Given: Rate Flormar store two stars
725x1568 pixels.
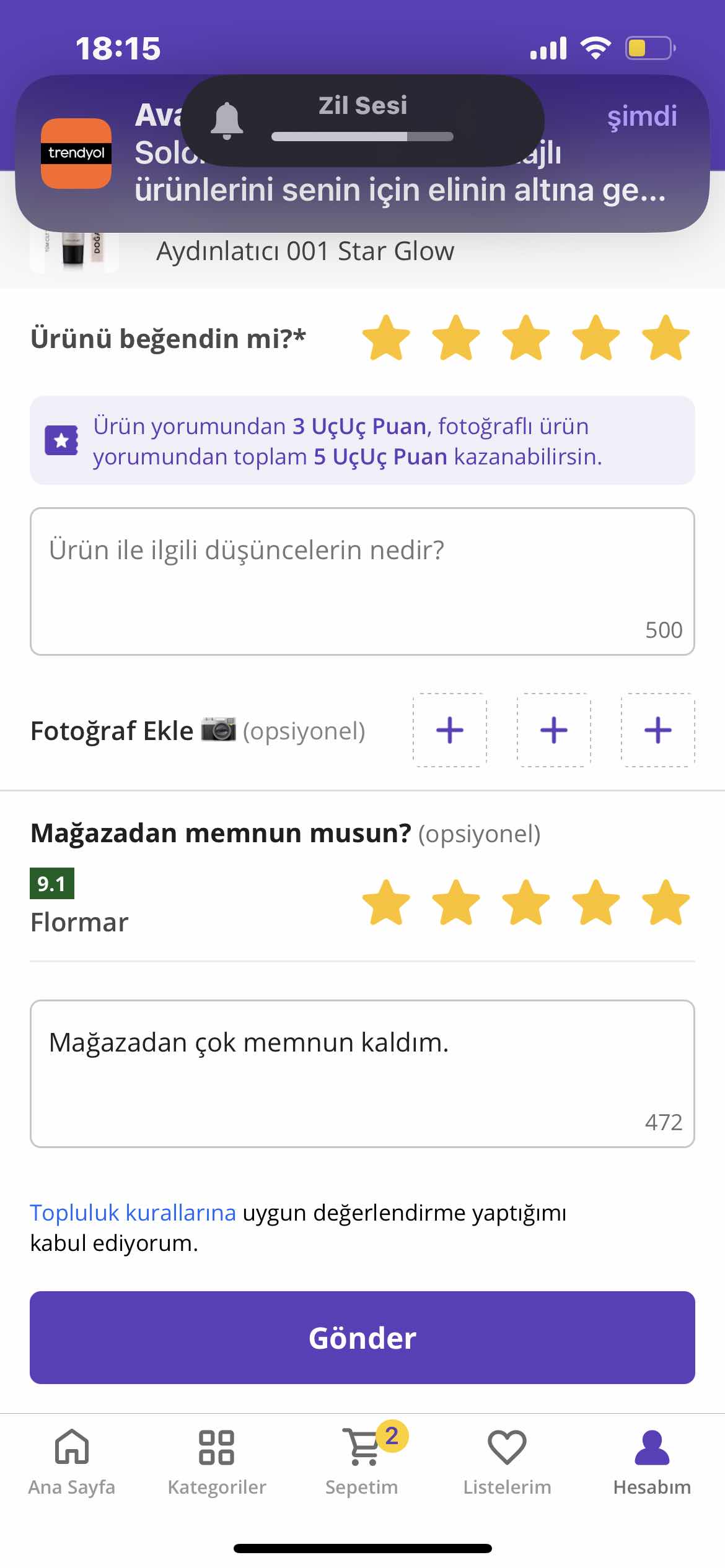Looking at the screenshot, I should click(x=456, y=902).
